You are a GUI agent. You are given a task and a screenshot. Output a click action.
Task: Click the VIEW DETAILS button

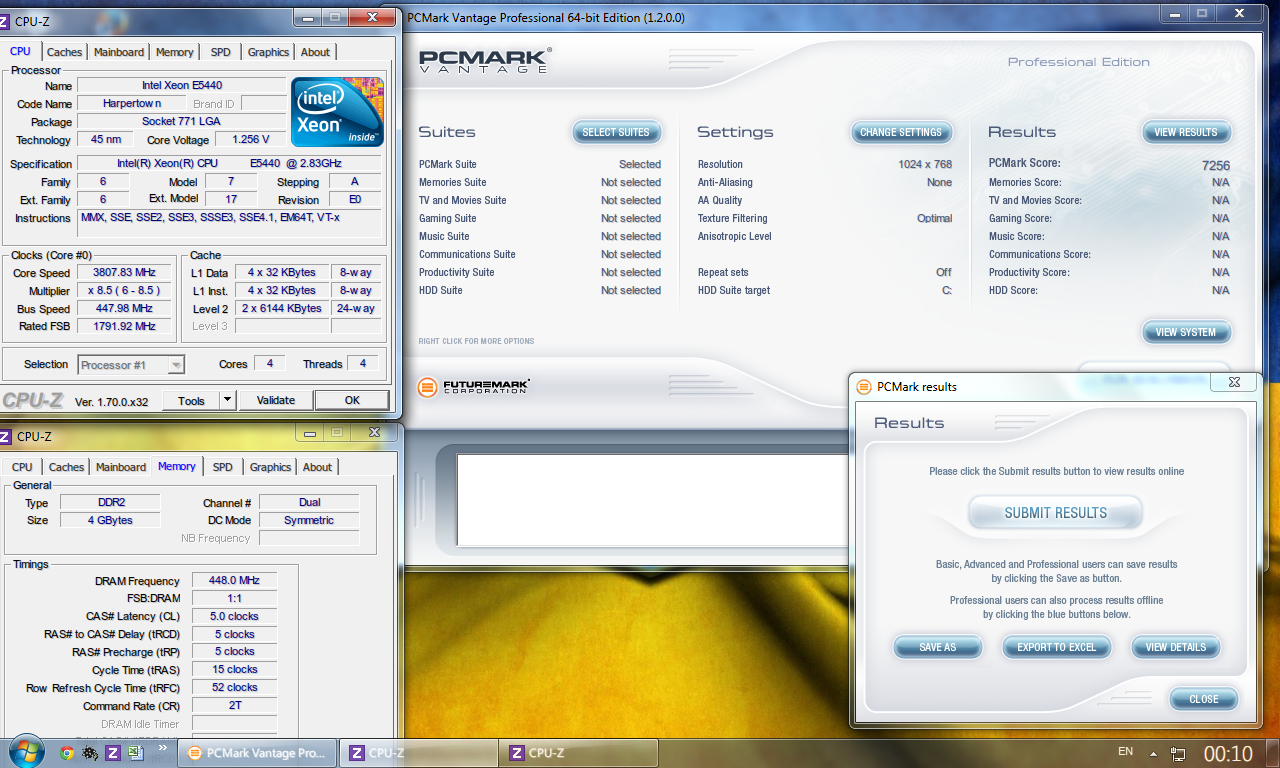tap(1176, 647)
